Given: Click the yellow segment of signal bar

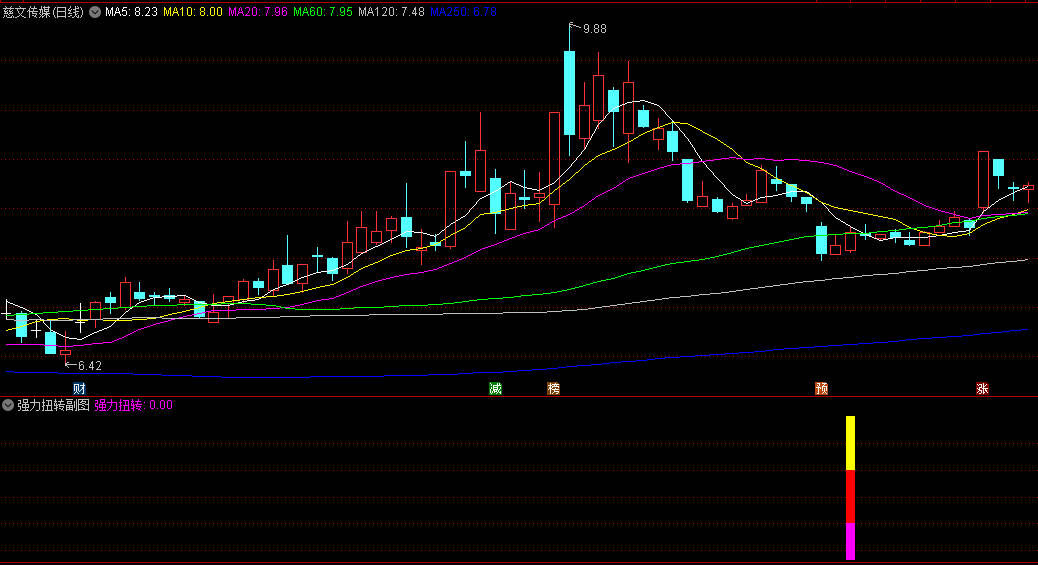Looking at the screenshot, I should coord(851,443).
